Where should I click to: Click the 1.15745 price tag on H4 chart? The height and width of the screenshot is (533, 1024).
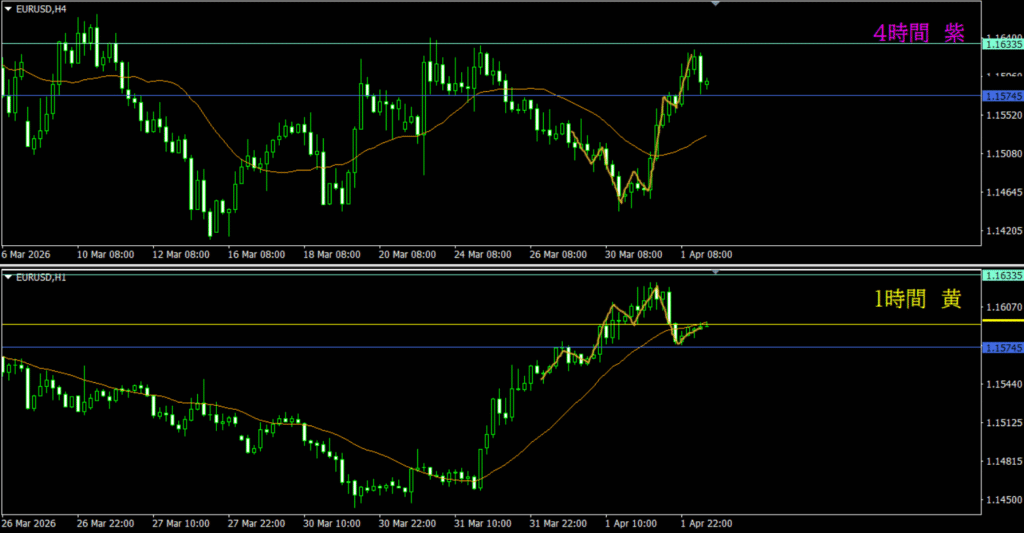pos(1002,96)
